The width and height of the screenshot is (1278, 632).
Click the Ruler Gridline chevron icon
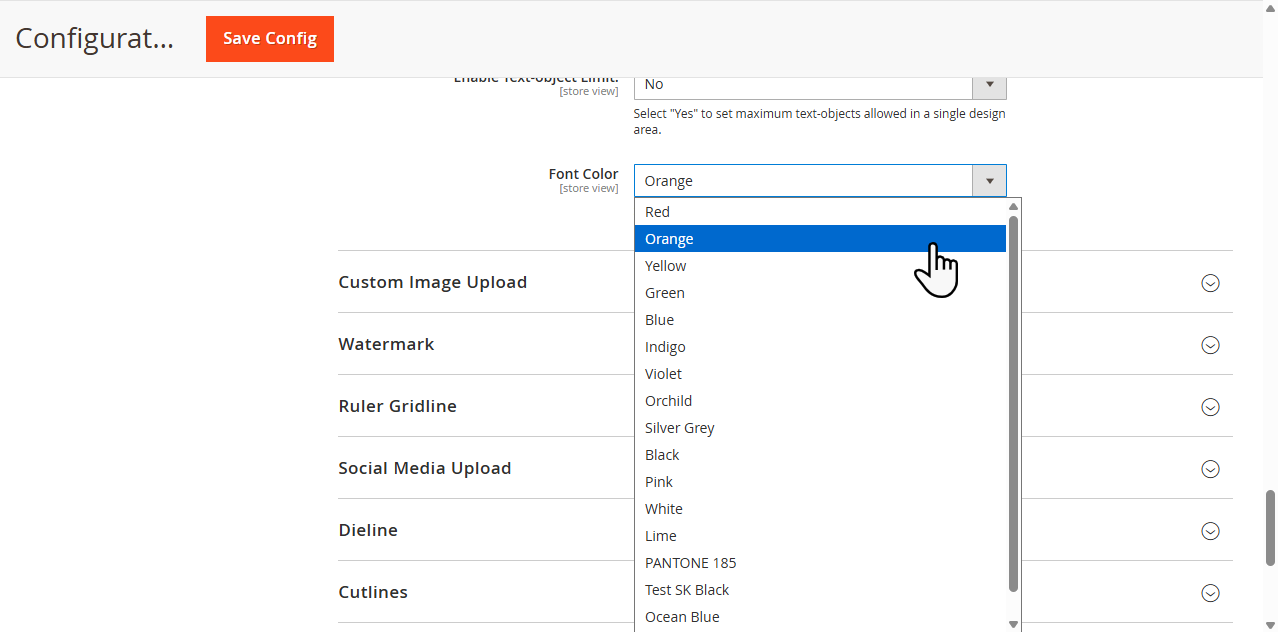pos(1210,407)
